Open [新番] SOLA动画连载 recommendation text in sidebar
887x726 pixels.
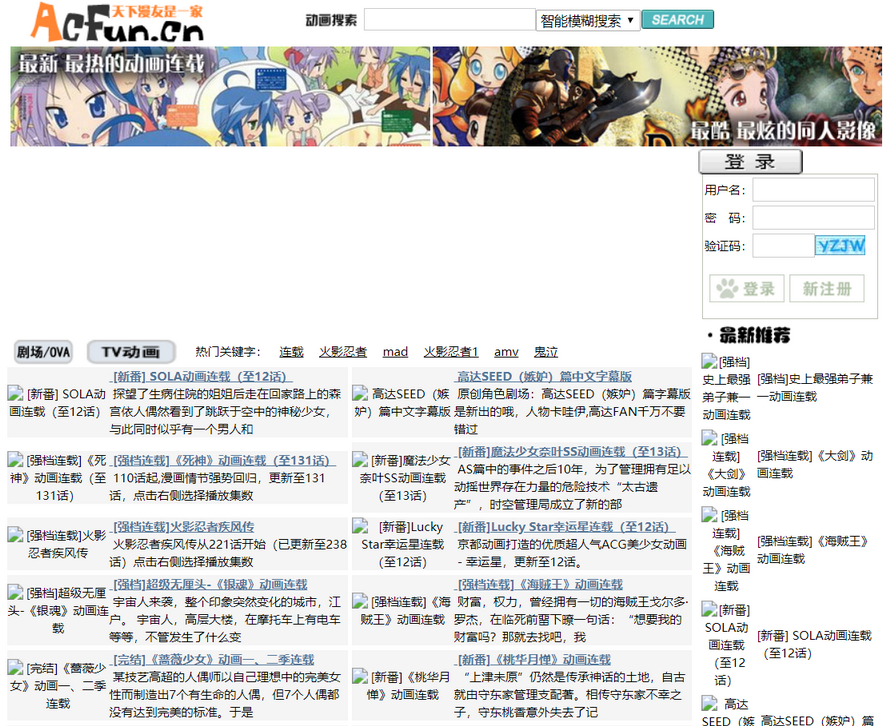[x=815, y=644]
